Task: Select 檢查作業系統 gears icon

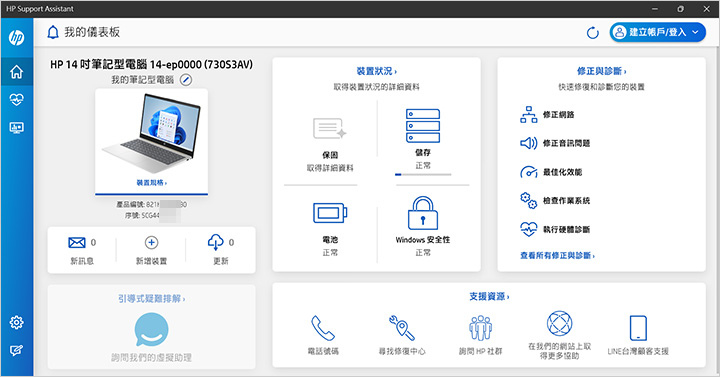Action: coord(529,201)
